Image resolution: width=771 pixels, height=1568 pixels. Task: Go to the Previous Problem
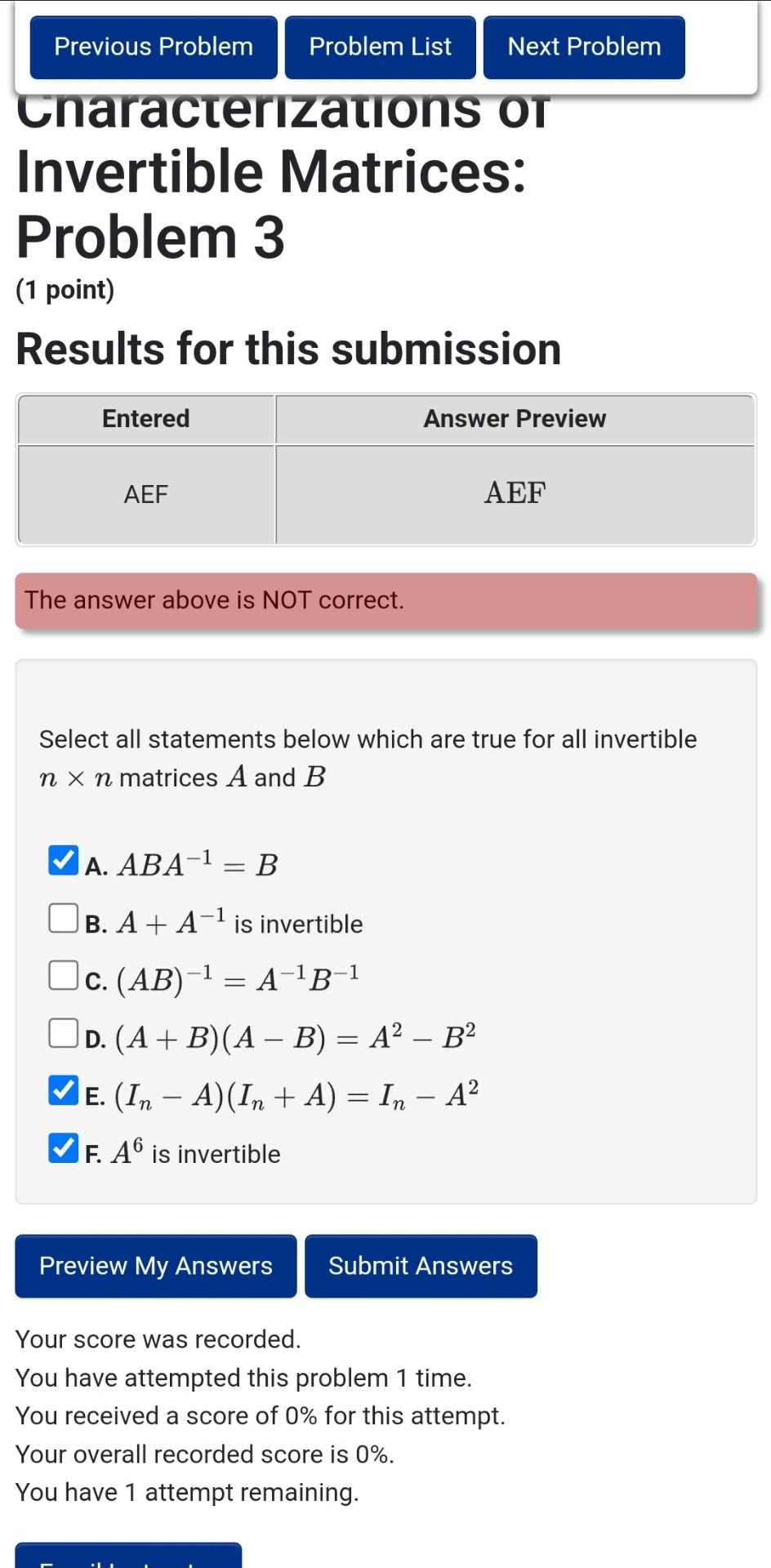click(153, 47)
